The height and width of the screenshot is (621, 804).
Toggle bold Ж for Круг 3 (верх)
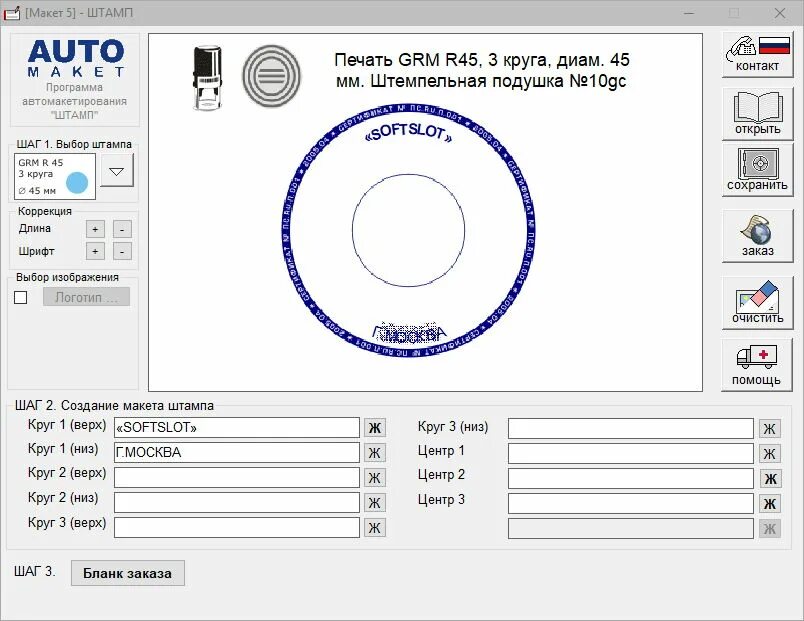coord(375,528)
